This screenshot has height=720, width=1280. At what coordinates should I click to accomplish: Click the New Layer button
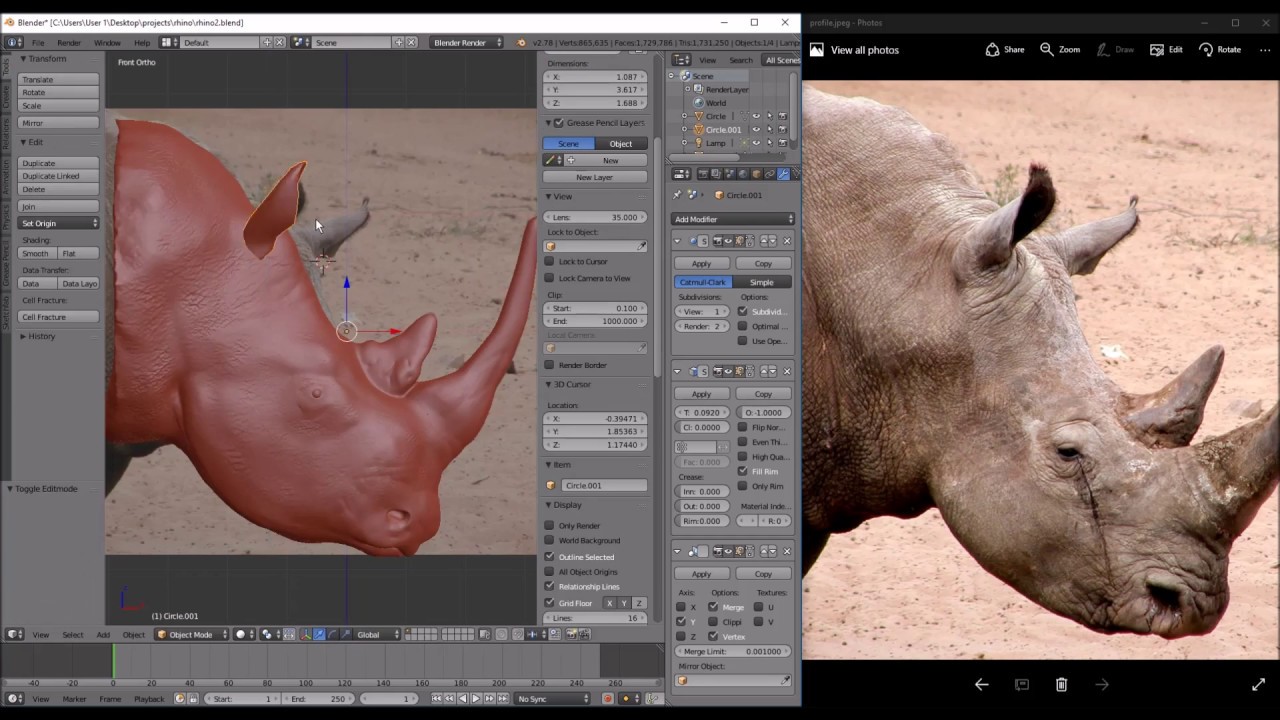pyautogui.click(x=594, y=177)
